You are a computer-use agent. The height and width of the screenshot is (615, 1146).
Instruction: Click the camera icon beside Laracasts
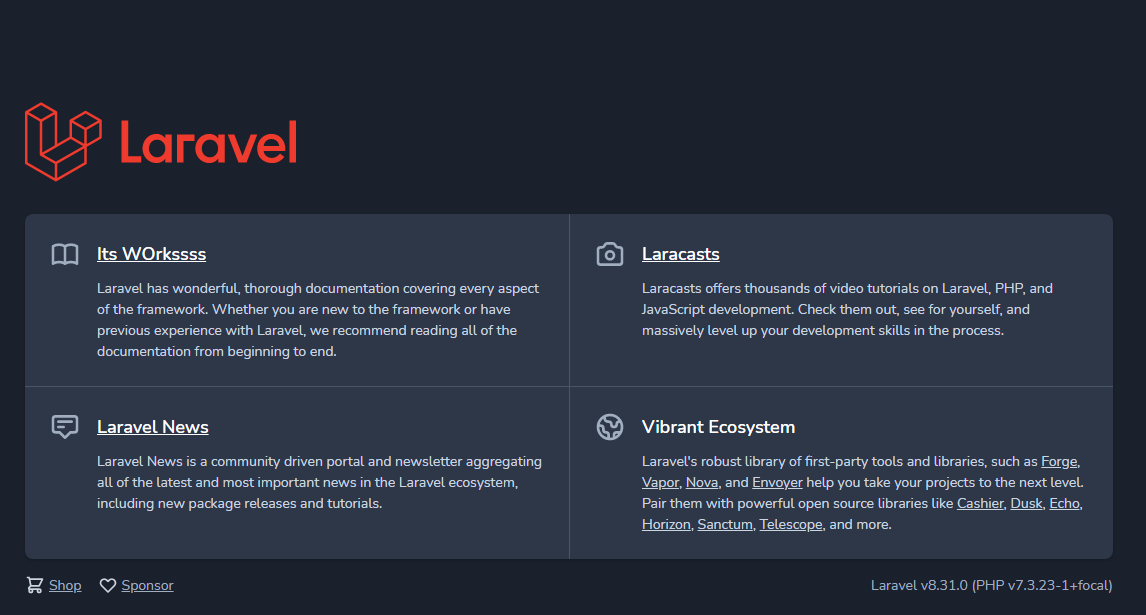(x=610, y=254)
